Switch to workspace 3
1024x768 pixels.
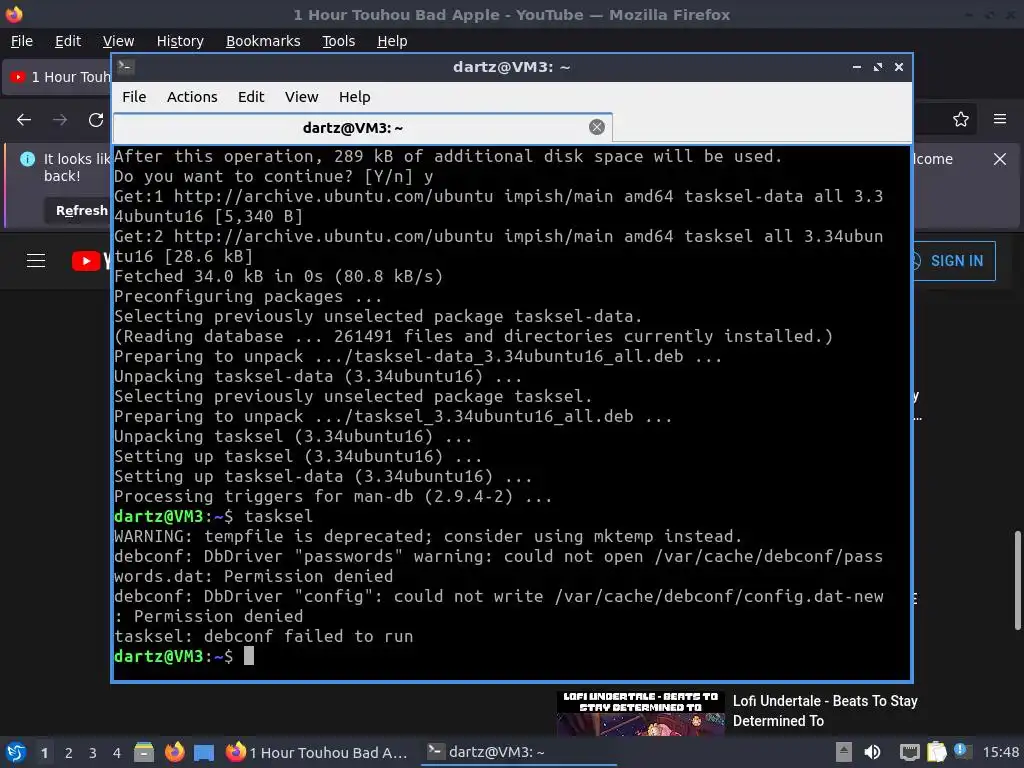(93, 753)
